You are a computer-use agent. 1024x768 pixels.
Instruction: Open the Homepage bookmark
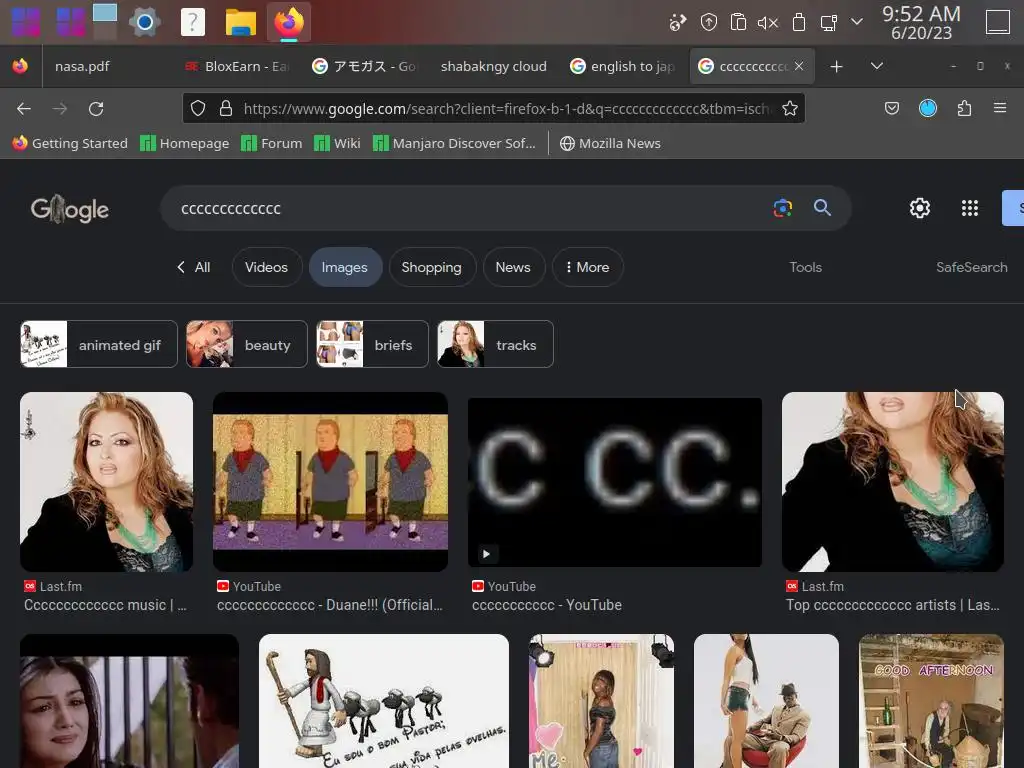click(185, 143)
